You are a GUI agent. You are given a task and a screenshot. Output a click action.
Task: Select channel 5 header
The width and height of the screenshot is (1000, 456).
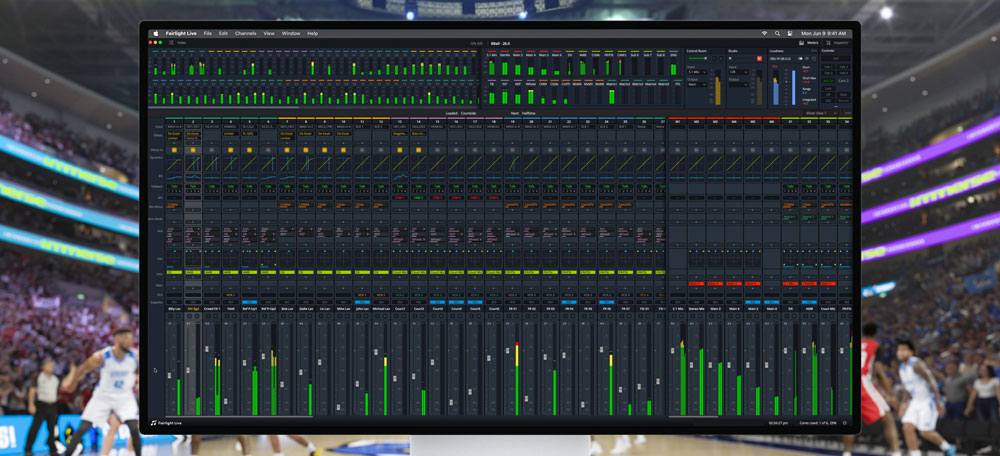[x=249, y=121]
